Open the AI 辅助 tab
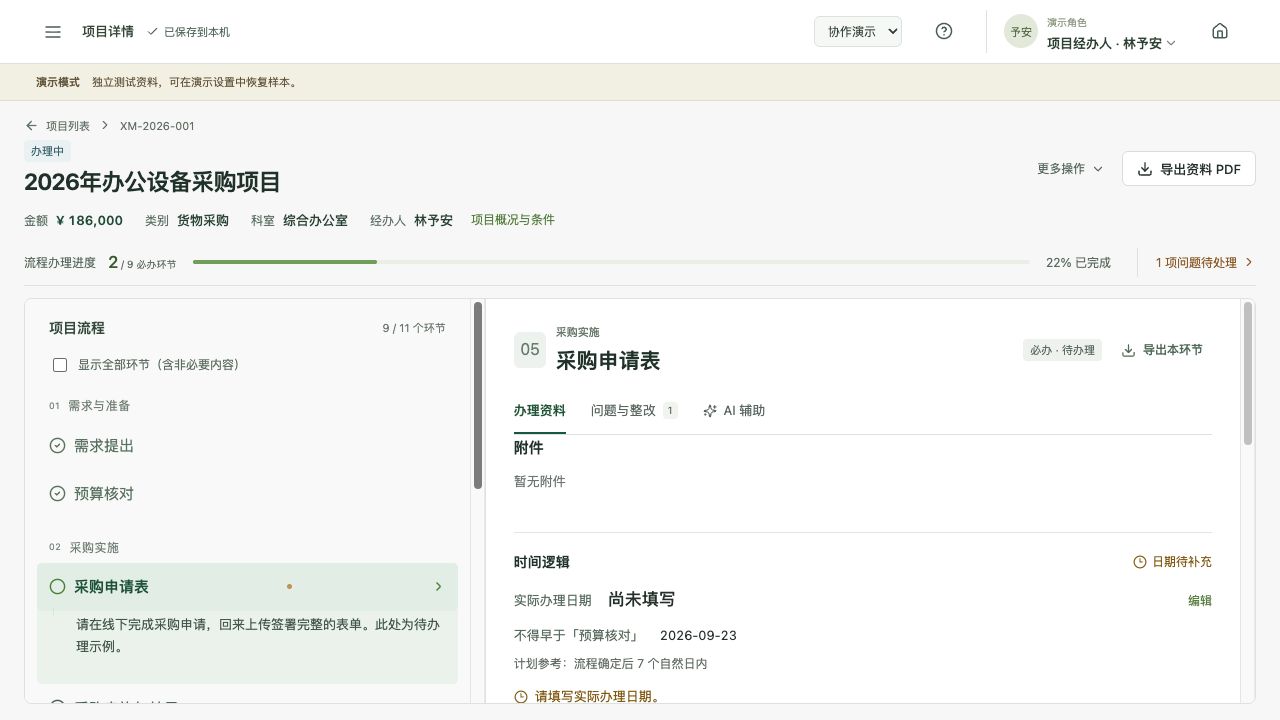This screenshot has height=720, width=1280. (x=734, y=411)
